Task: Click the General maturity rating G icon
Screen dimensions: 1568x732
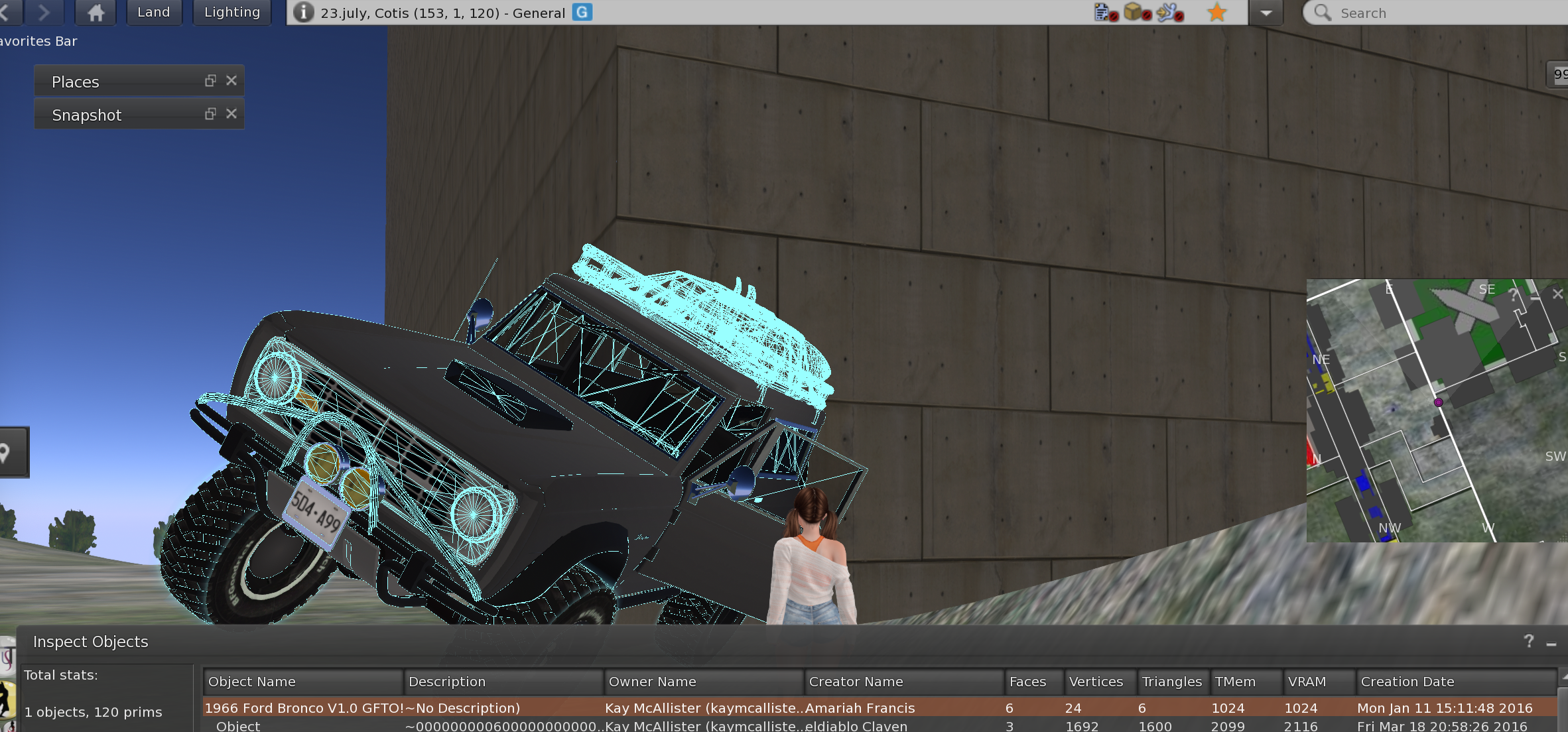Action: click(582, 13)
